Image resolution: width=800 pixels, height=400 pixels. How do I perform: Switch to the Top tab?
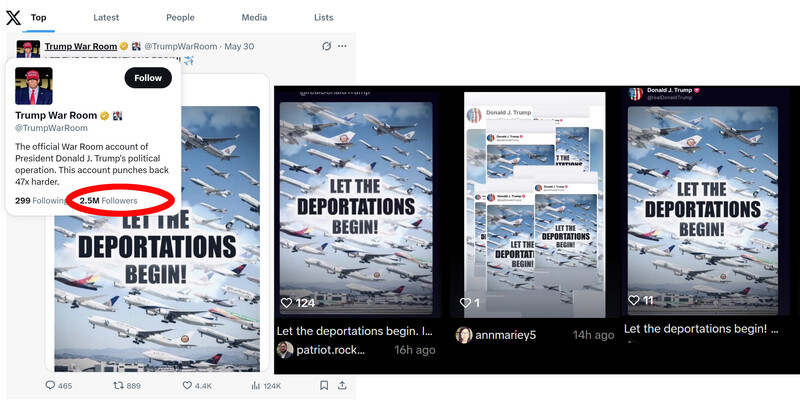pyautogui.click(x=38, y=17)
